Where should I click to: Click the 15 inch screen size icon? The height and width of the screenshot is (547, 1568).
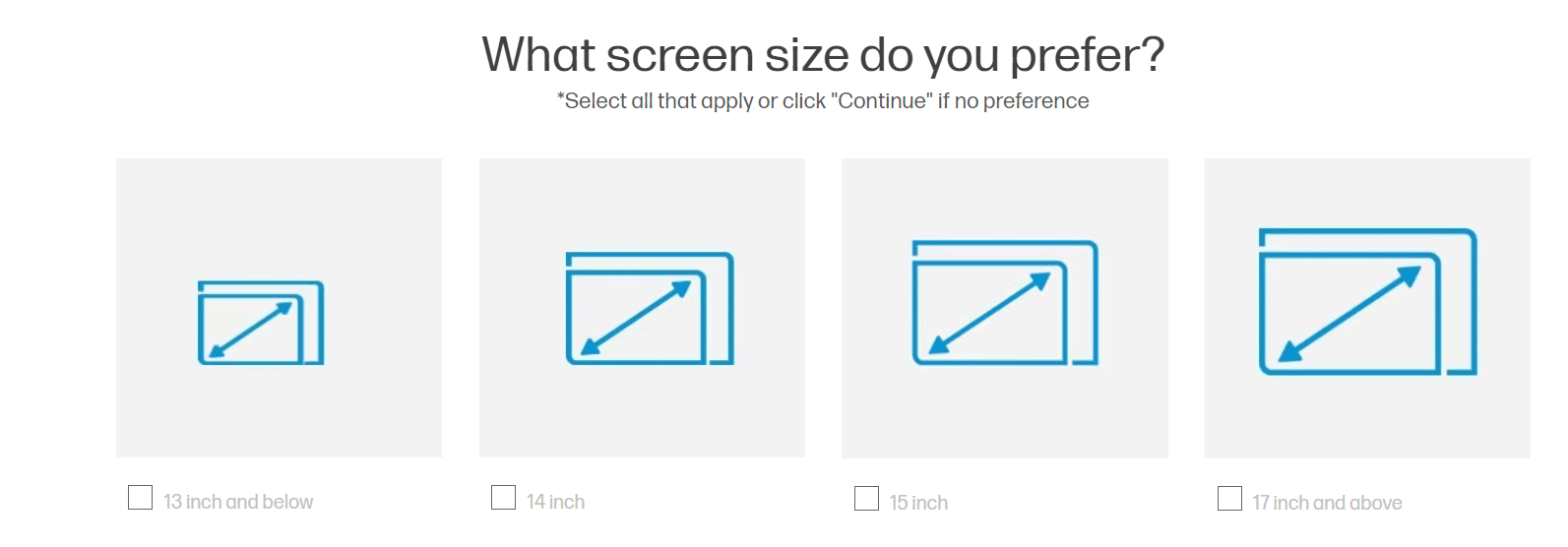(1004, 303)
